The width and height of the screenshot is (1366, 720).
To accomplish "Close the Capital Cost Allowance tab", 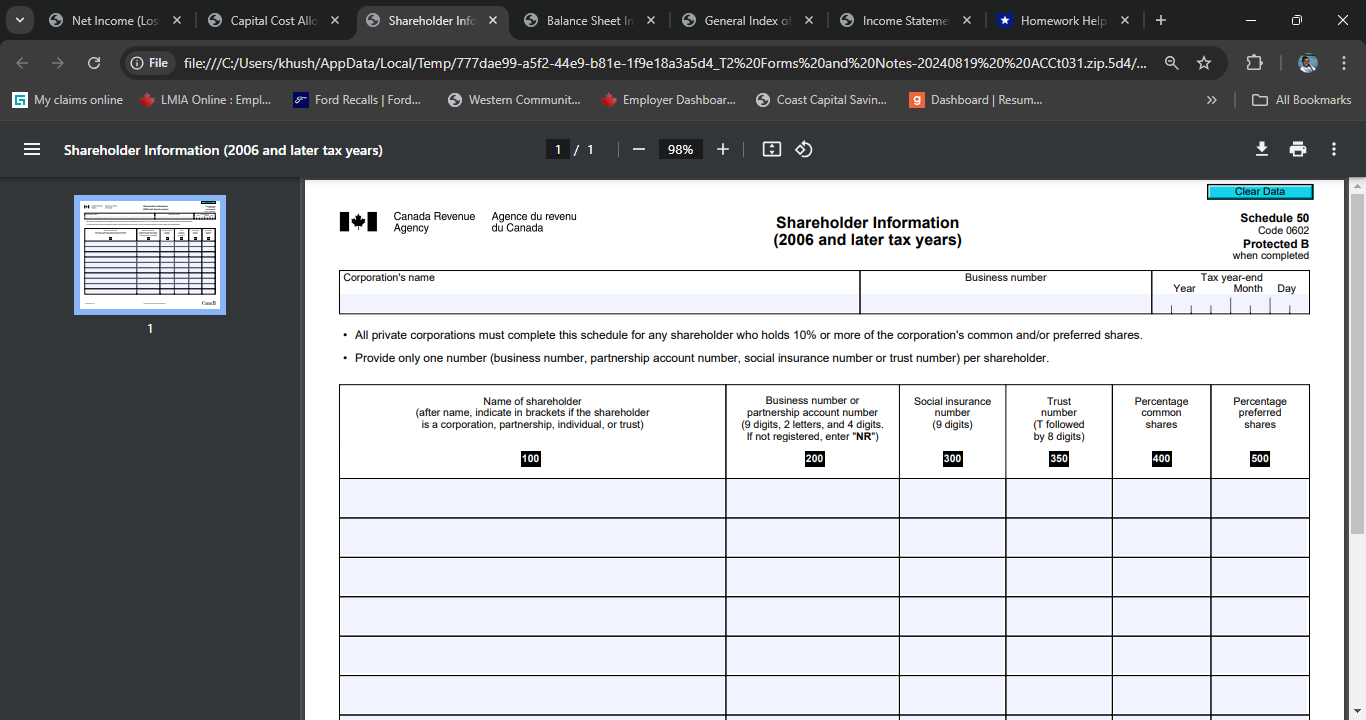I will (x=335, y=20).
